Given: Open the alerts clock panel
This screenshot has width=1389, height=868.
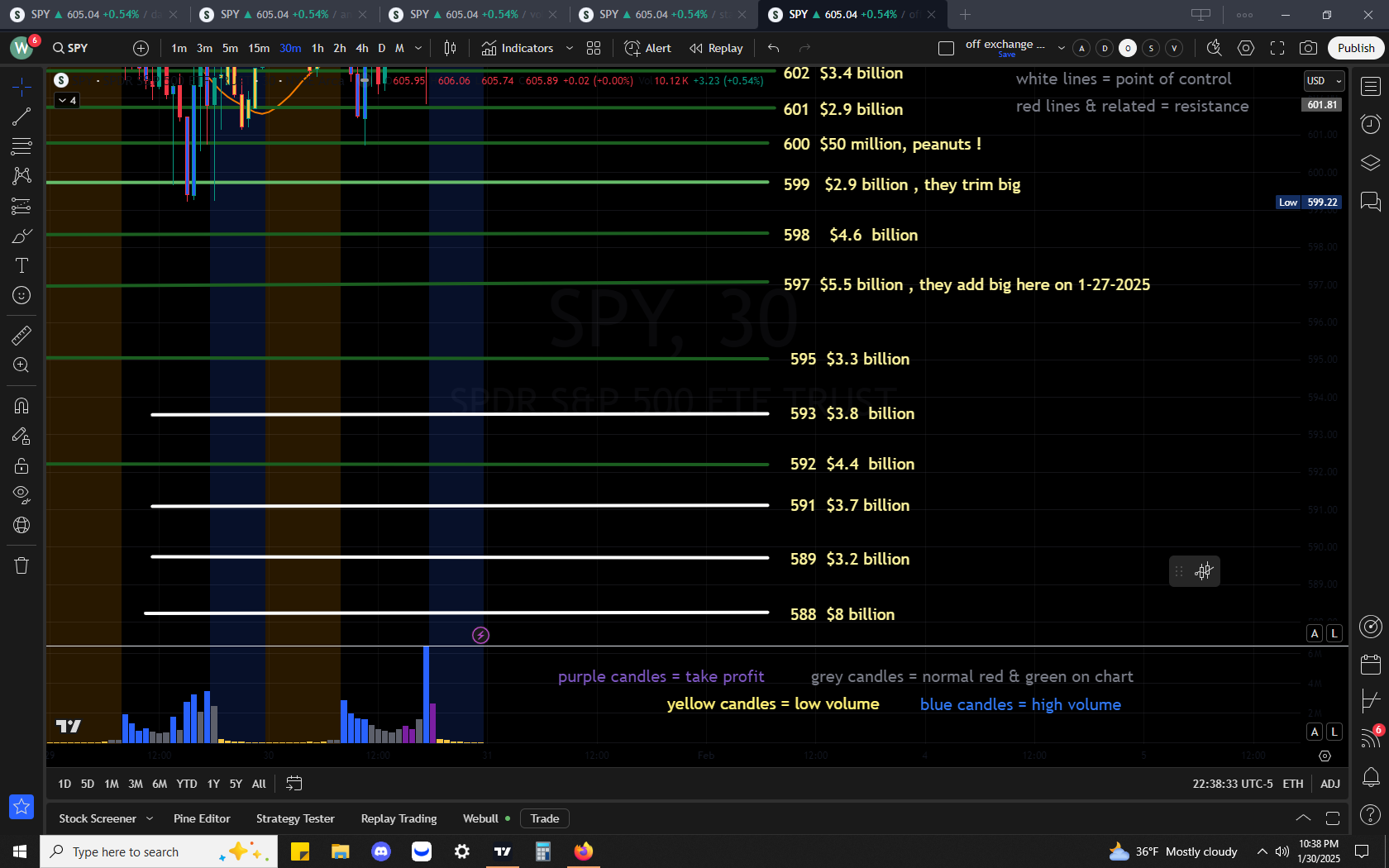Looking at the screenshot, I should (1371, 124).
